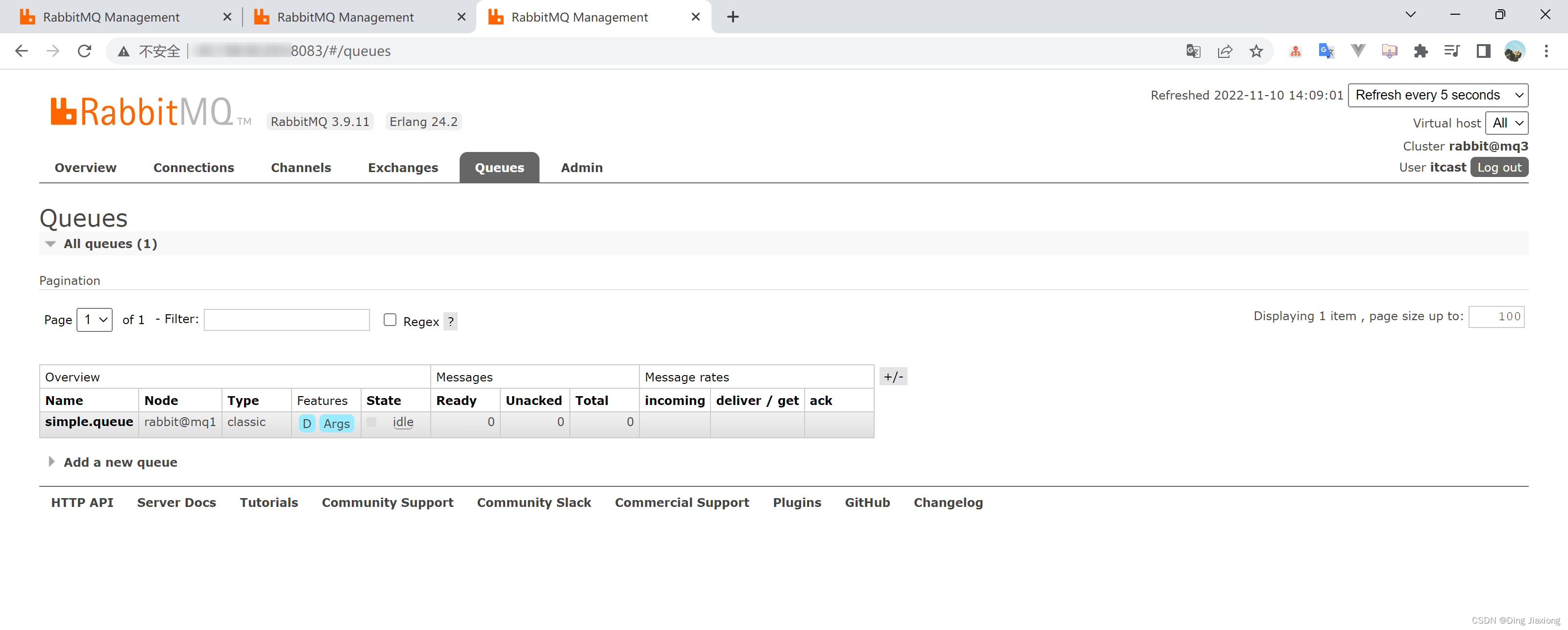Click the browser back arrow
Screen dimensions: 1568x630
coord(21,51)
